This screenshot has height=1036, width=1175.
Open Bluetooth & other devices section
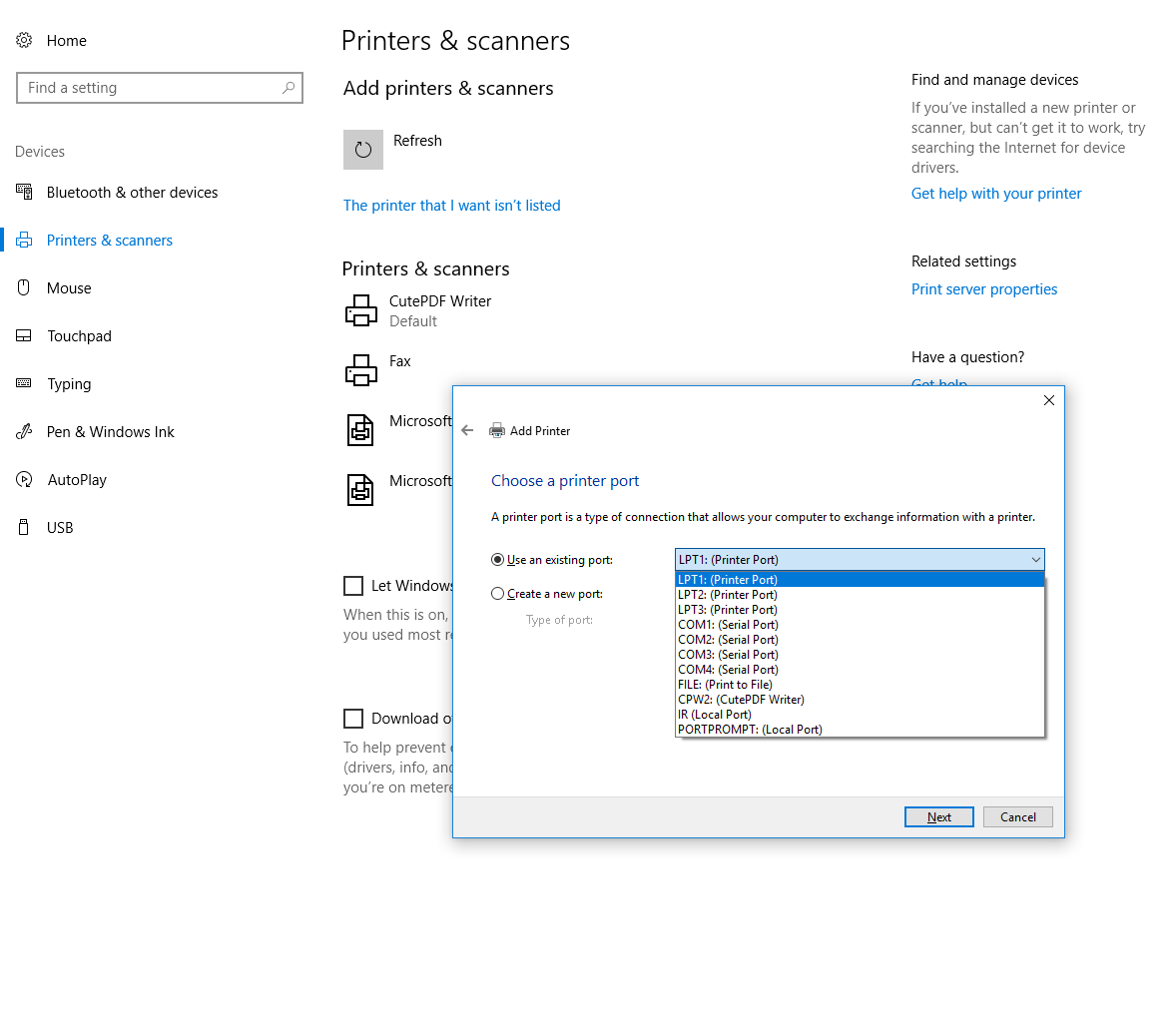[x=132, y=193]
